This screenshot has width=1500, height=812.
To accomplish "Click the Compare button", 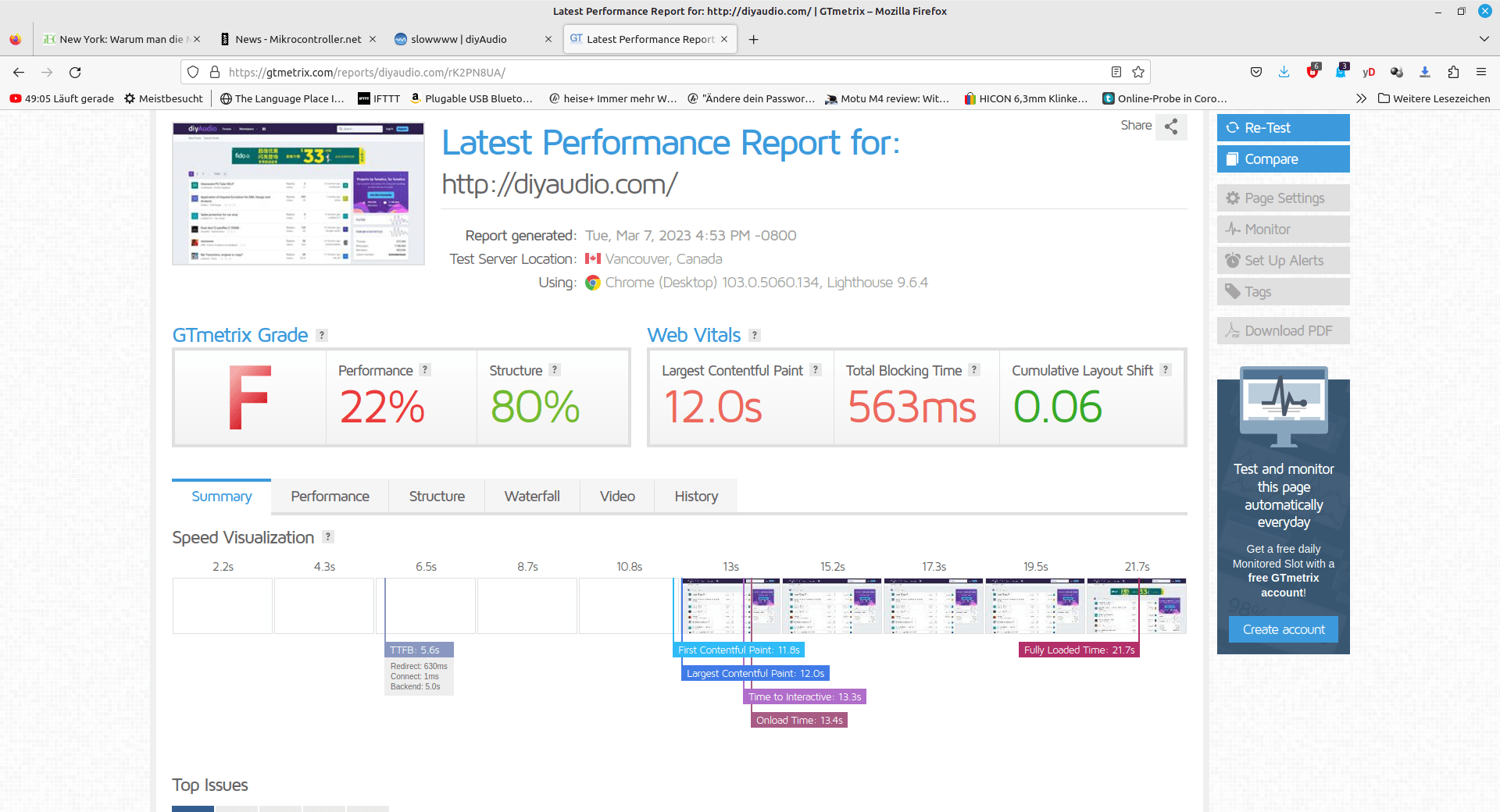I will tap(1283, 158).
